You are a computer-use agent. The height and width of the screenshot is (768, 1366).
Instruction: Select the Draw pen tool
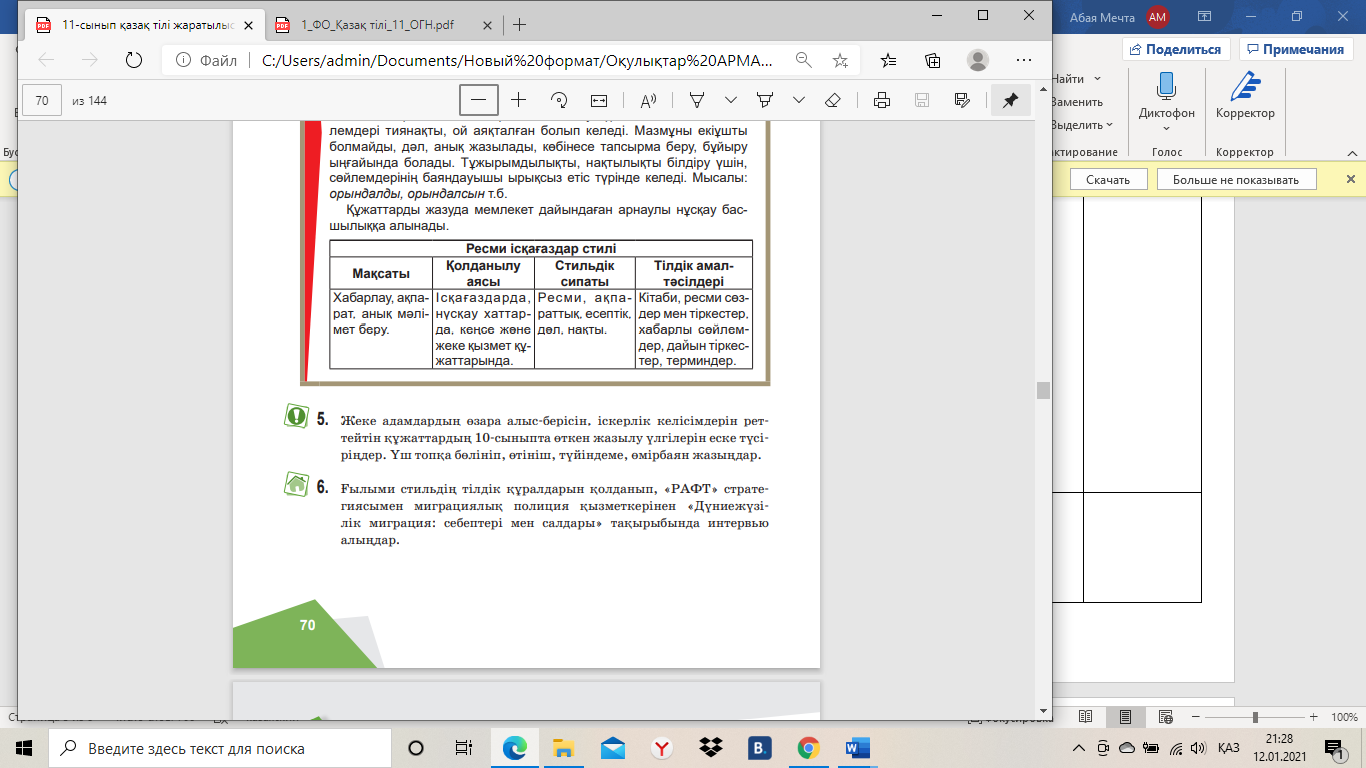tap(698, 100)
